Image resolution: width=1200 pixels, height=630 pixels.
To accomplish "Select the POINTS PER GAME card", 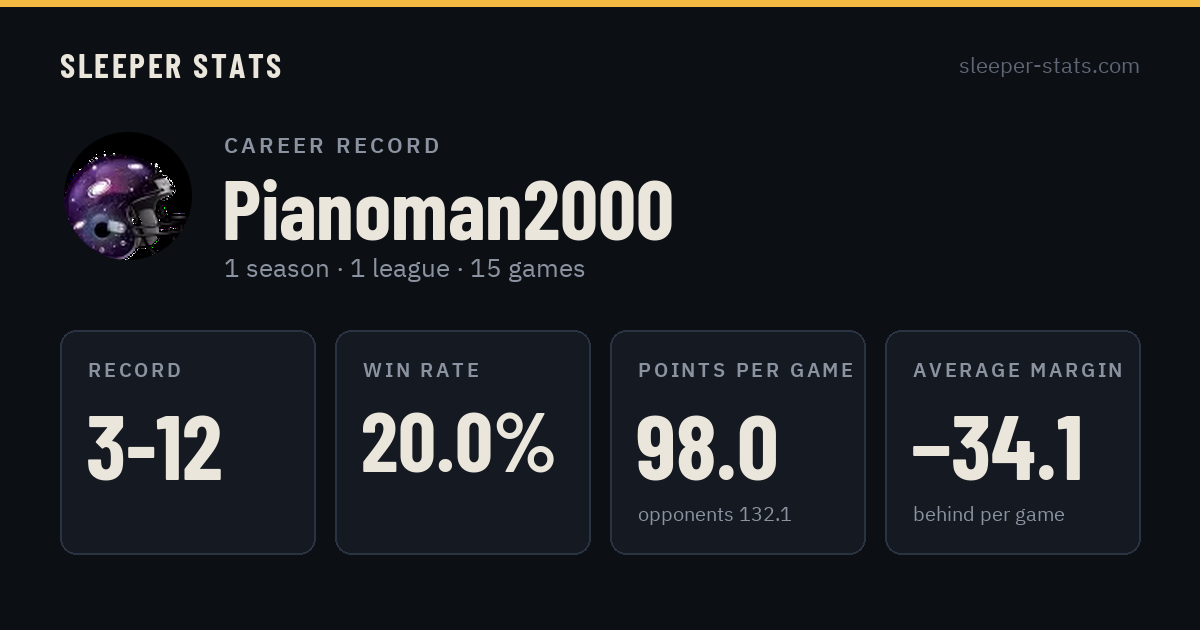I will [x=738, y=442].
